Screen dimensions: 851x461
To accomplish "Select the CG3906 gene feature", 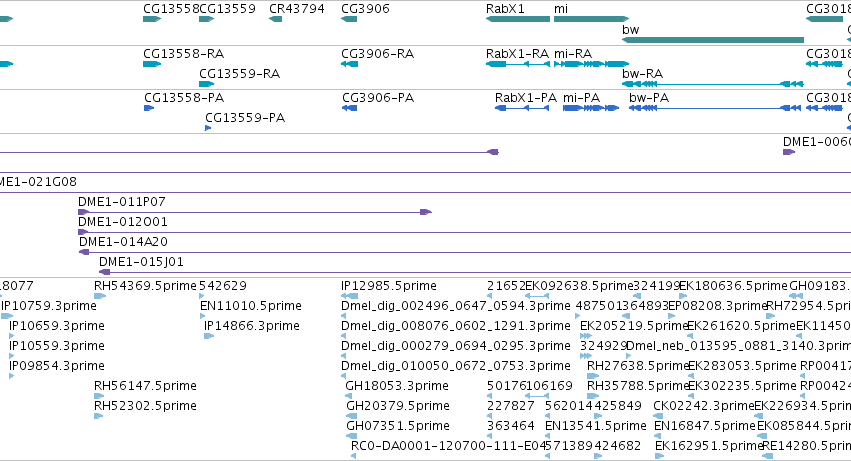I will point(349,19).
